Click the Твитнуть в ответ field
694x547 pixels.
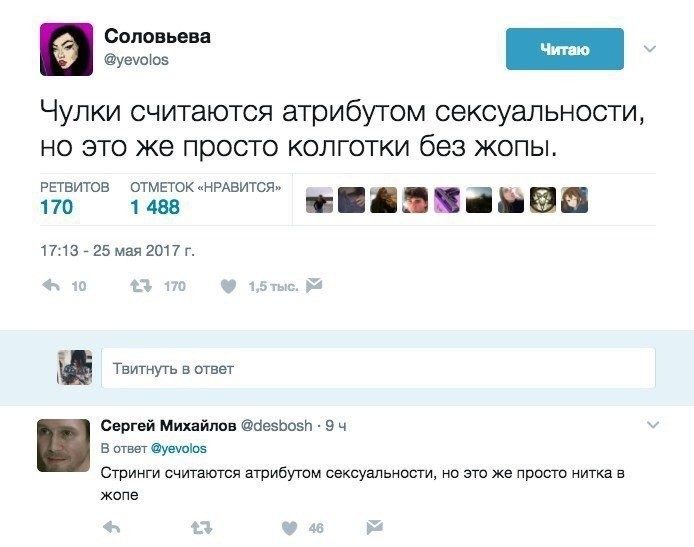point(378,369)
